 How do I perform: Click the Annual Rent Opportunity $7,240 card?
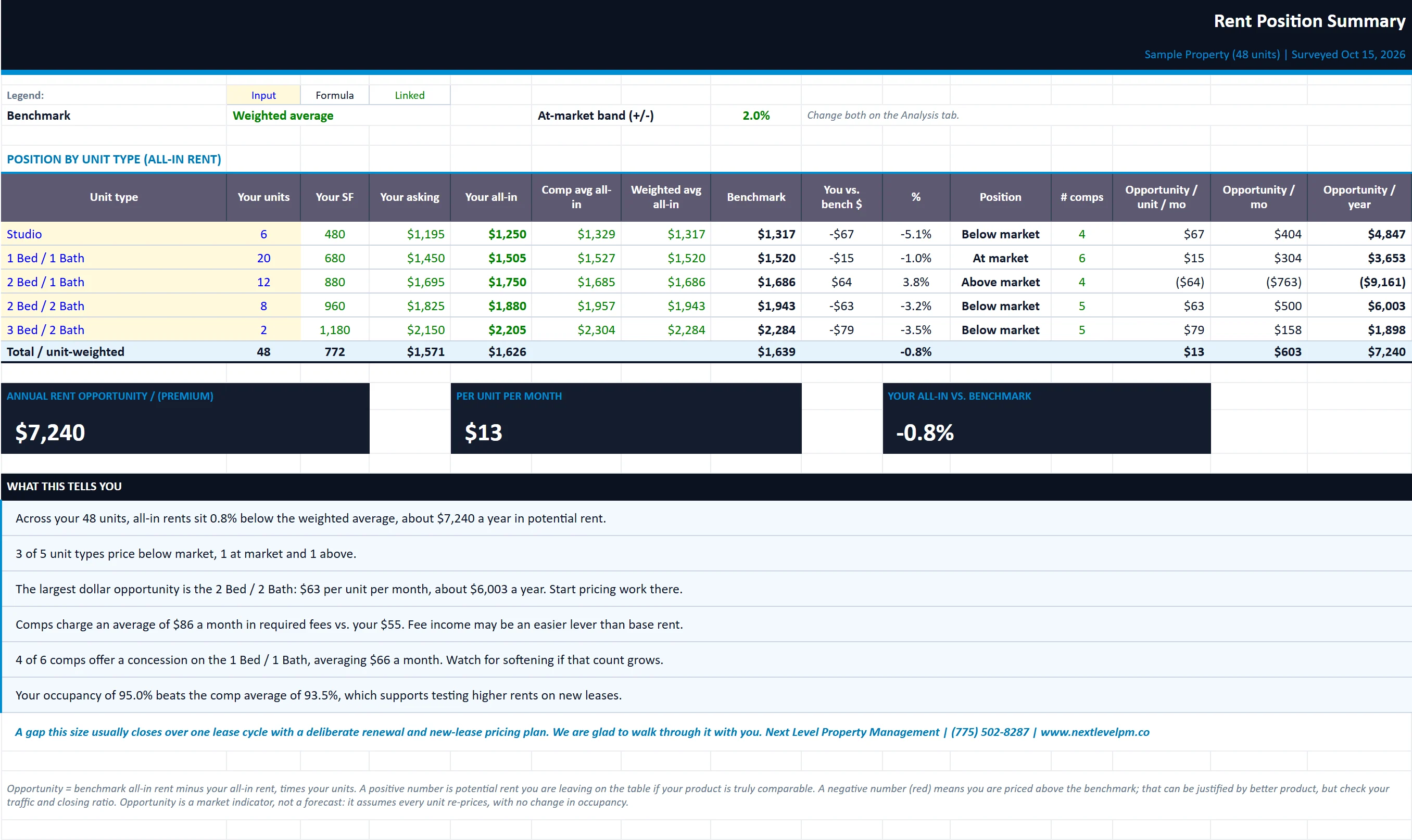coord(185,418)
